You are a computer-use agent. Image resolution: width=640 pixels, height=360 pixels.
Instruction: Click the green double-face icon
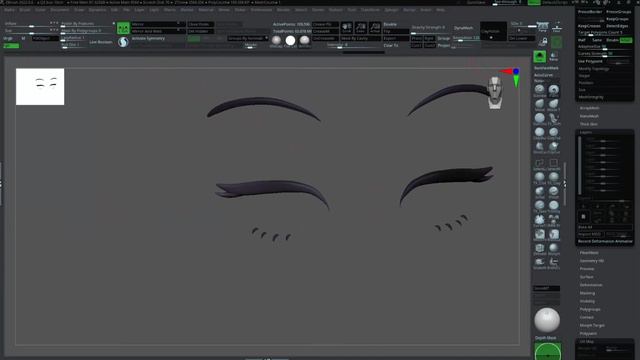pos(123,28)
